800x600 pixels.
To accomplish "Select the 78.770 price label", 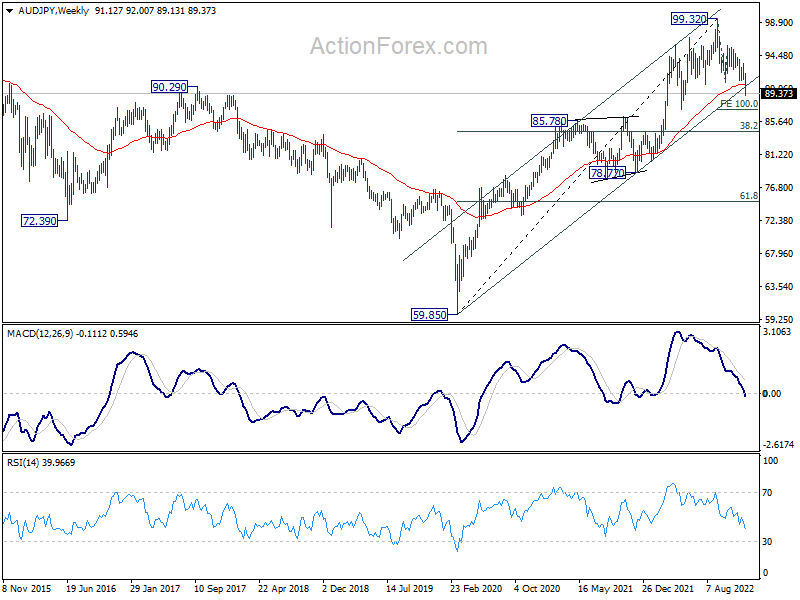I will pos(607,173).
